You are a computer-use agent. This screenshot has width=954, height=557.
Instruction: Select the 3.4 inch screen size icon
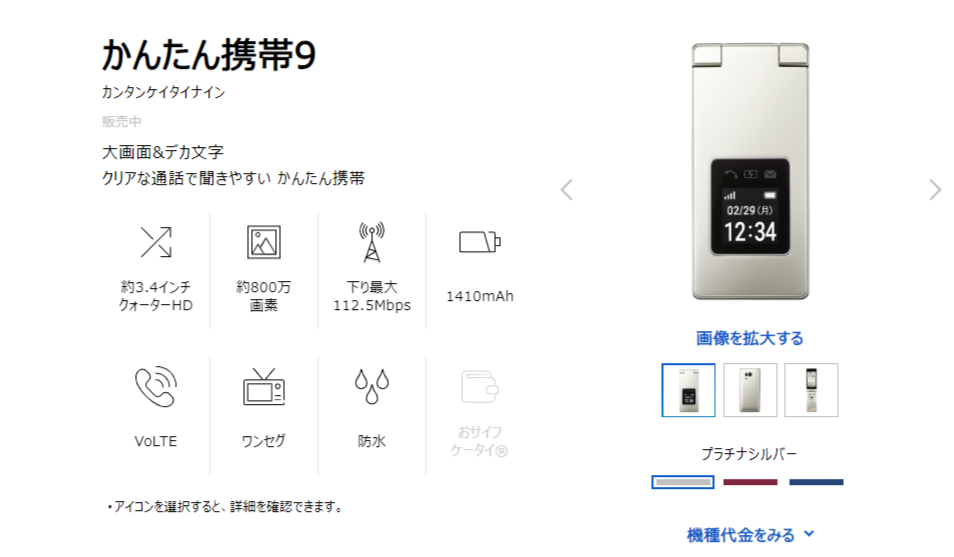[x=156, y=242]
